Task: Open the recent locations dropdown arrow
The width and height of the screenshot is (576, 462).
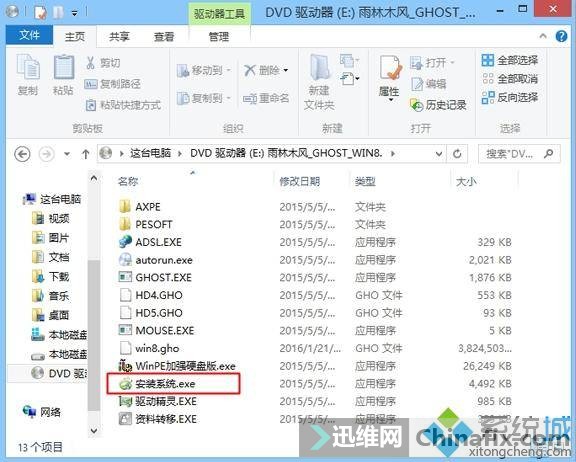Action: click(x=67, y=154)
